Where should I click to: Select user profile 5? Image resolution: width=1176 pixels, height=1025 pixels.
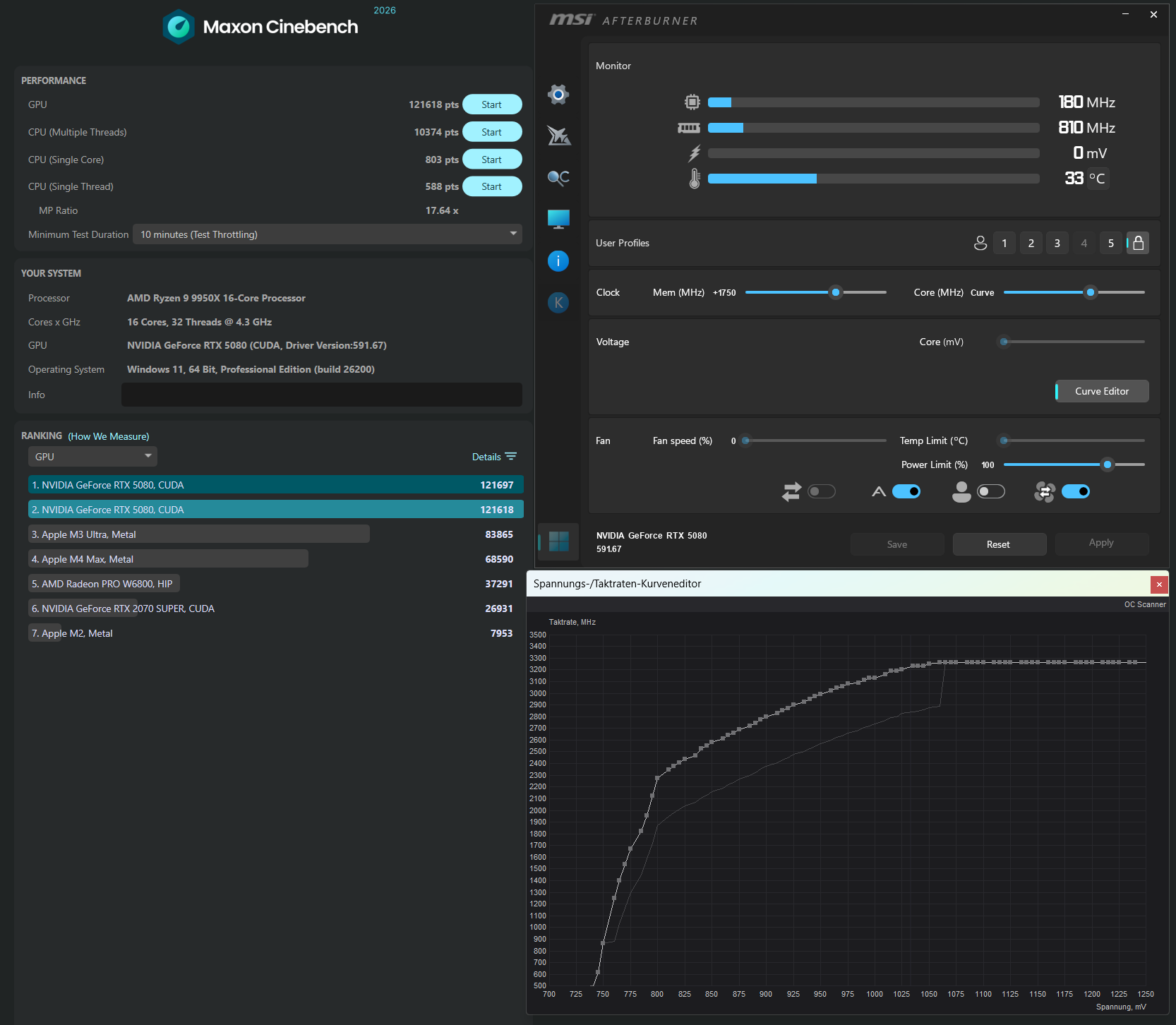(x=1111, y=243)
